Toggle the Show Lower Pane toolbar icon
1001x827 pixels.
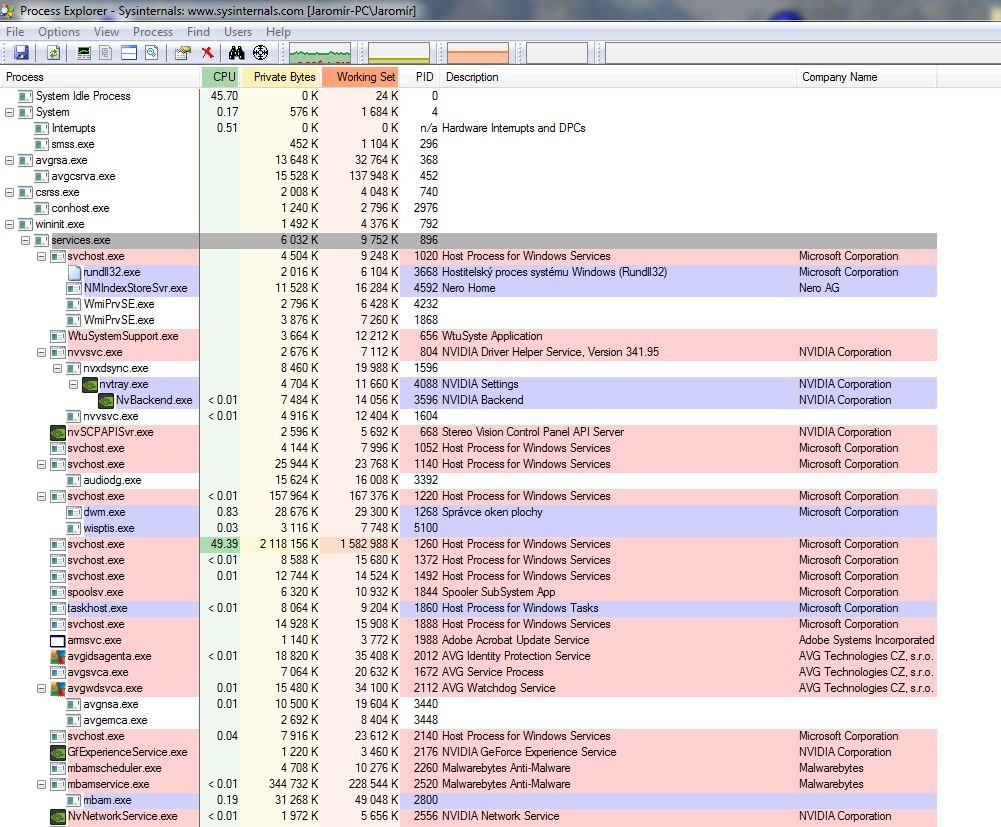(129, 53)
